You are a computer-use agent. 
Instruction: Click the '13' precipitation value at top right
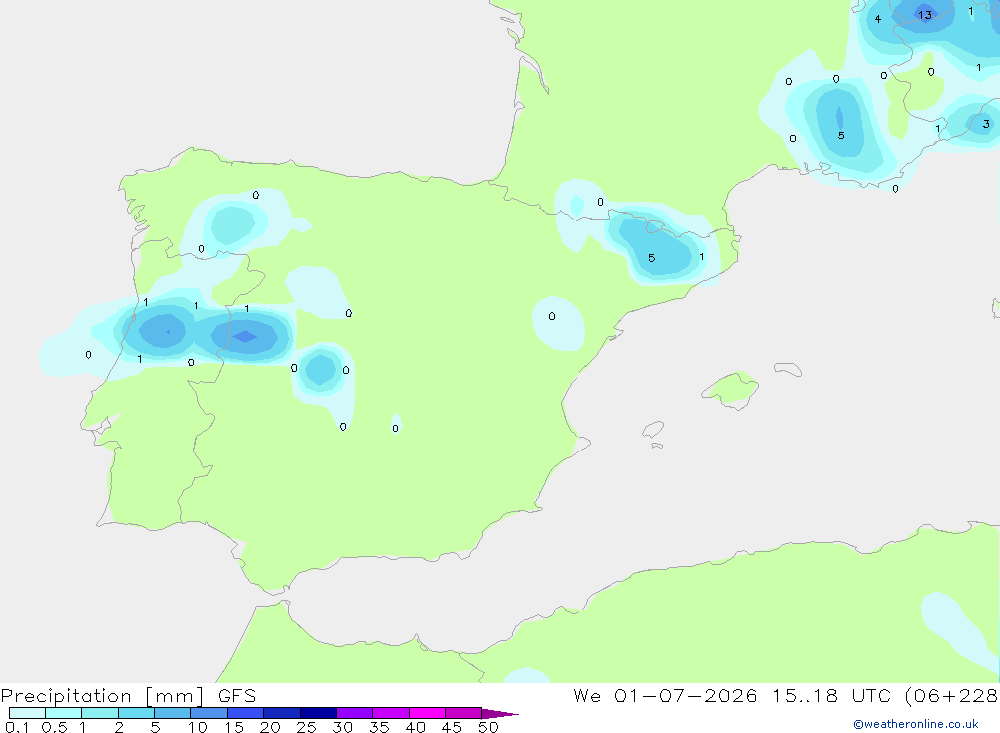[925, 15]
